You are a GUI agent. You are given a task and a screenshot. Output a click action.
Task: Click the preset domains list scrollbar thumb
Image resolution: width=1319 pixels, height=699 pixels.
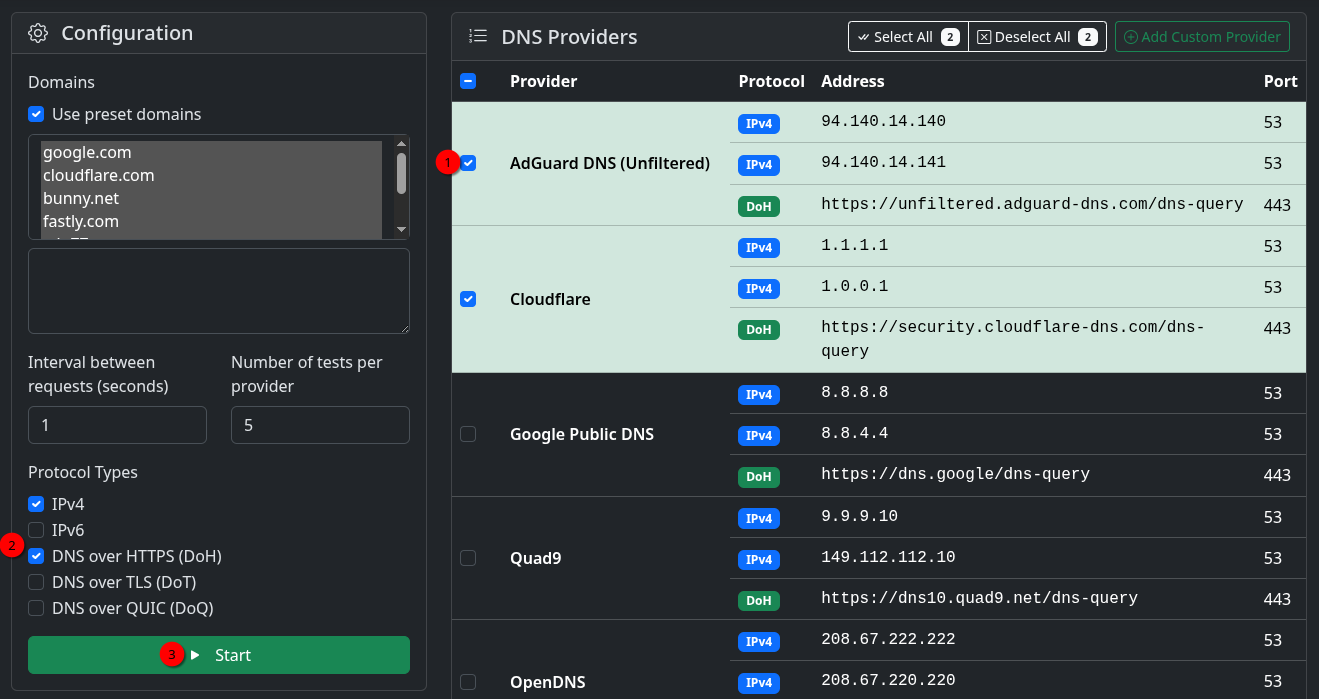[x=401, y=173]
